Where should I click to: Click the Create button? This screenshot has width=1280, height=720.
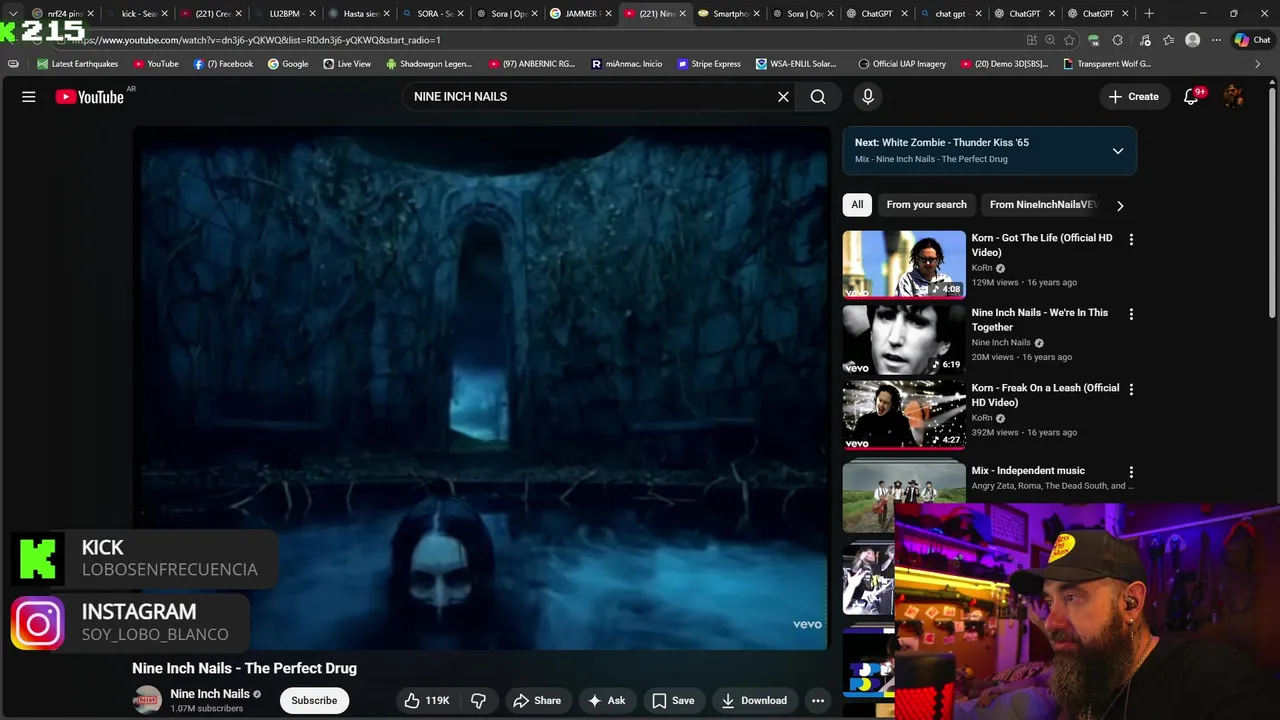[1134, 97]
